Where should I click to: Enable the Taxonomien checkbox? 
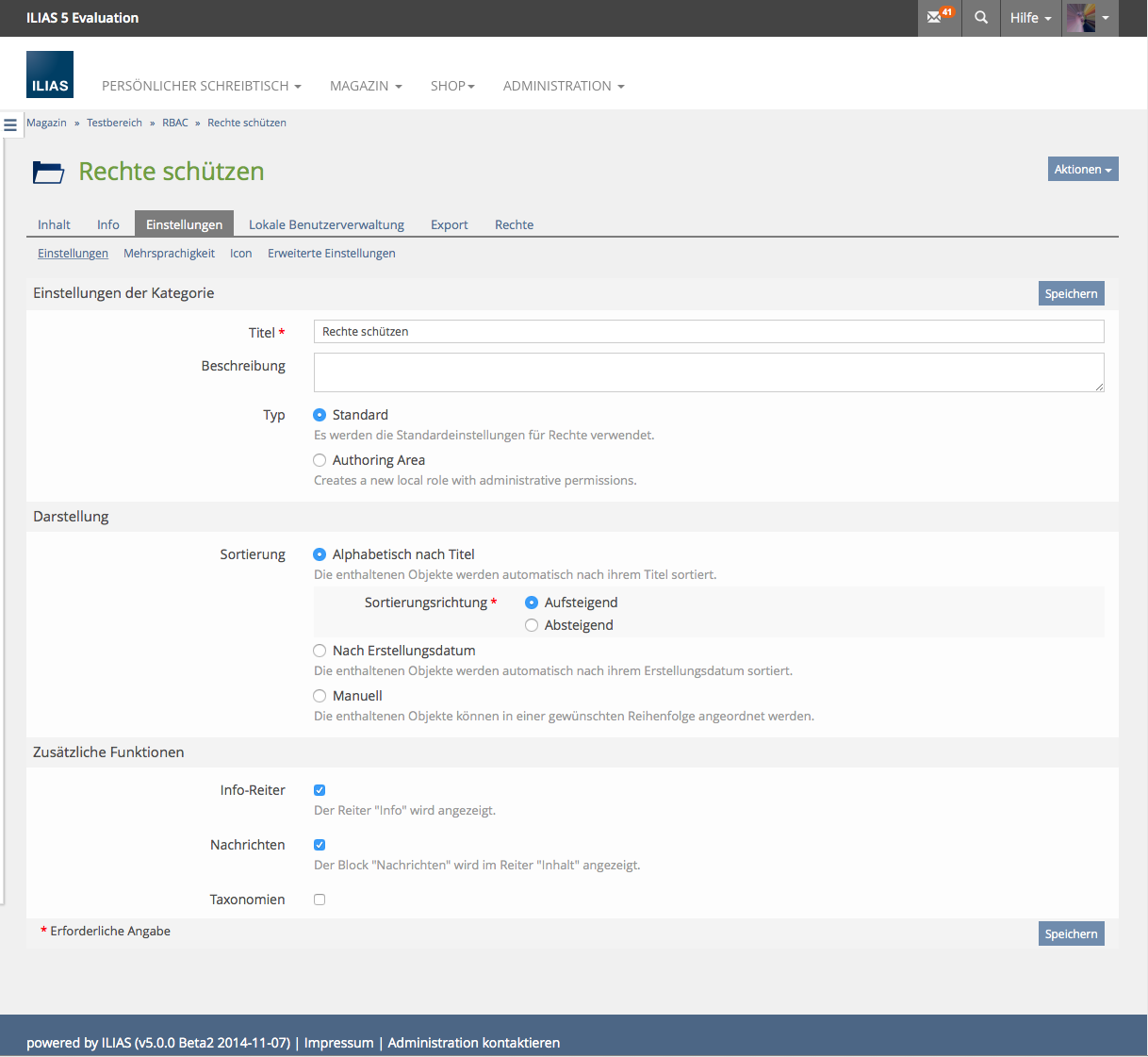pos(320,900)
